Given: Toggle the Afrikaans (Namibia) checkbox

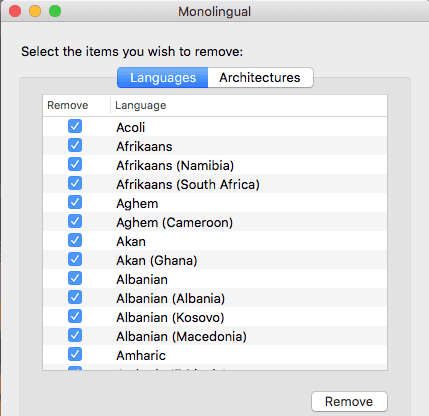Looking at the screenshot, I should tap(75, 164).
